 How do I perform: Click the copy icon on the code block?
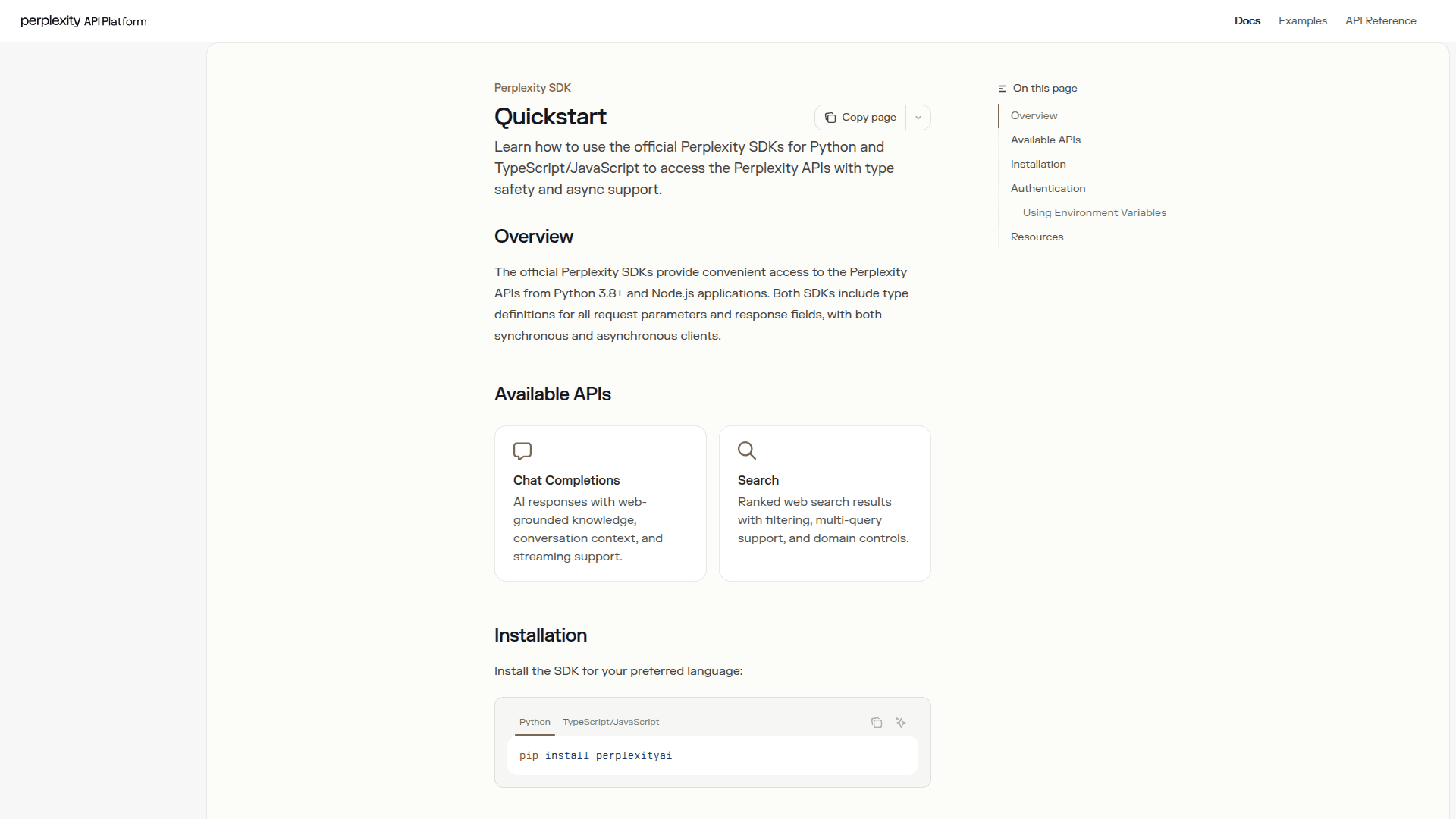pyautogui.click(x=877, y=723)
